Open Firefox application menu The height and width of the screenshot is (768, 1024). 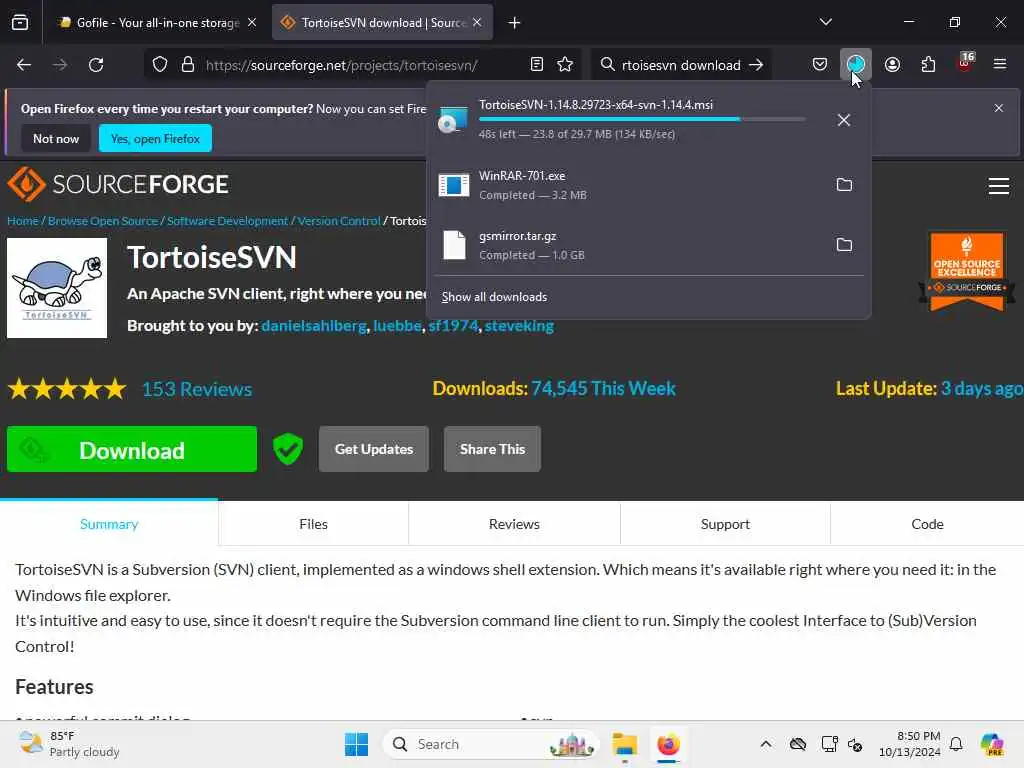click(1000, 64)
